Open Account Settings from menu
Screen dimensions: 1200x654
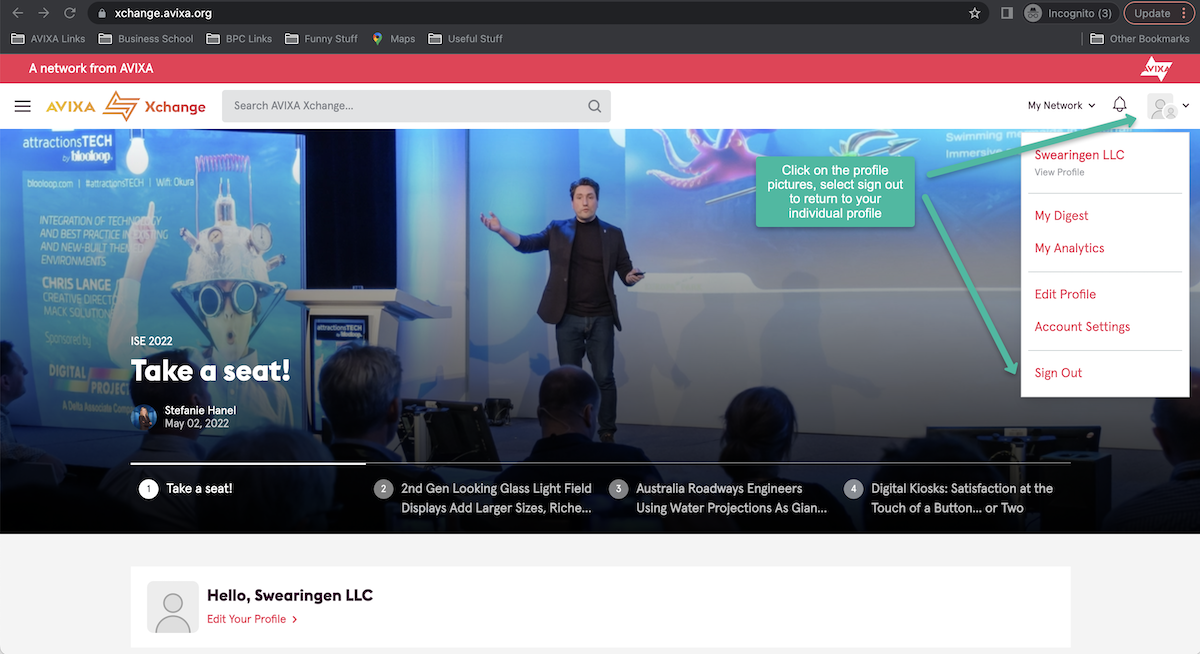1082,327
